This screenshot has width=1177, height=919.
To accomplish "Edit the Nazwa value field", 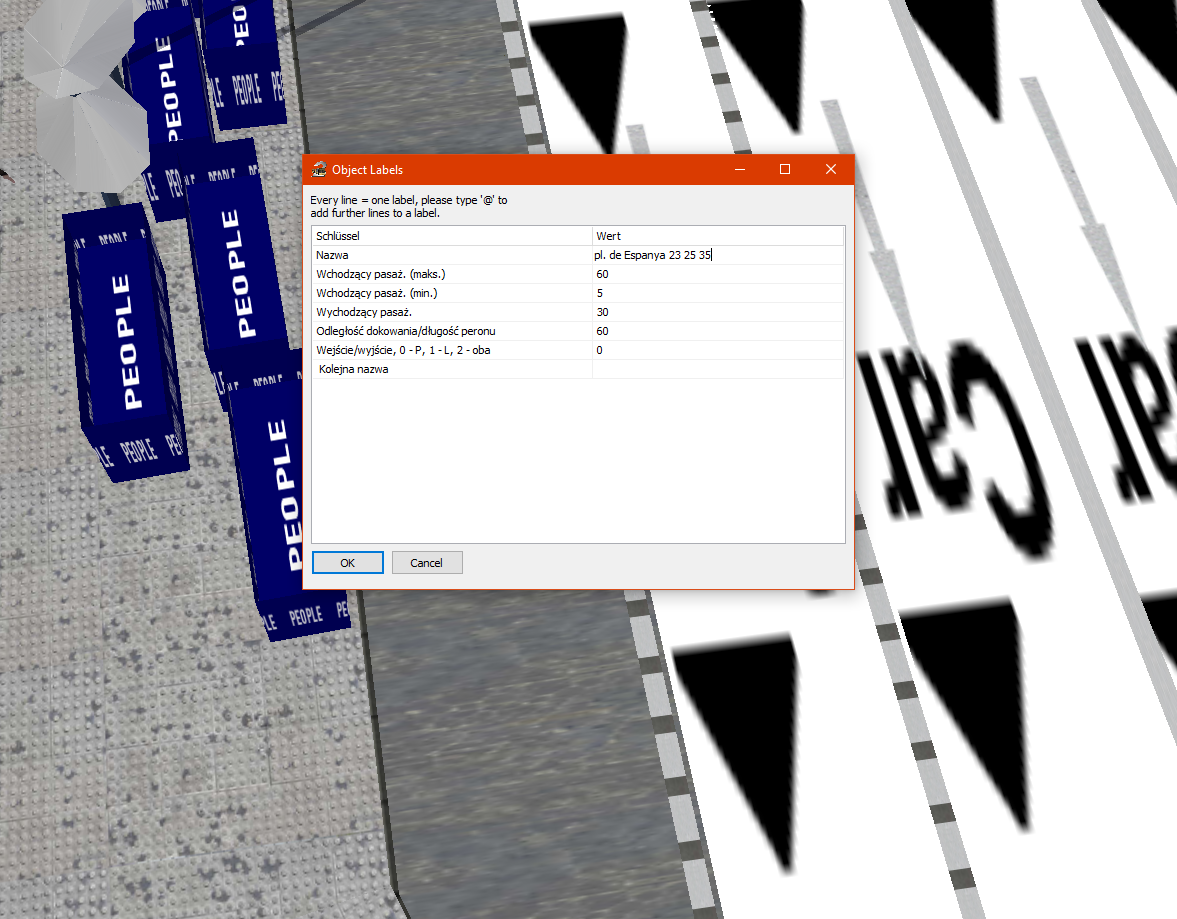I will tap(717, 256).
